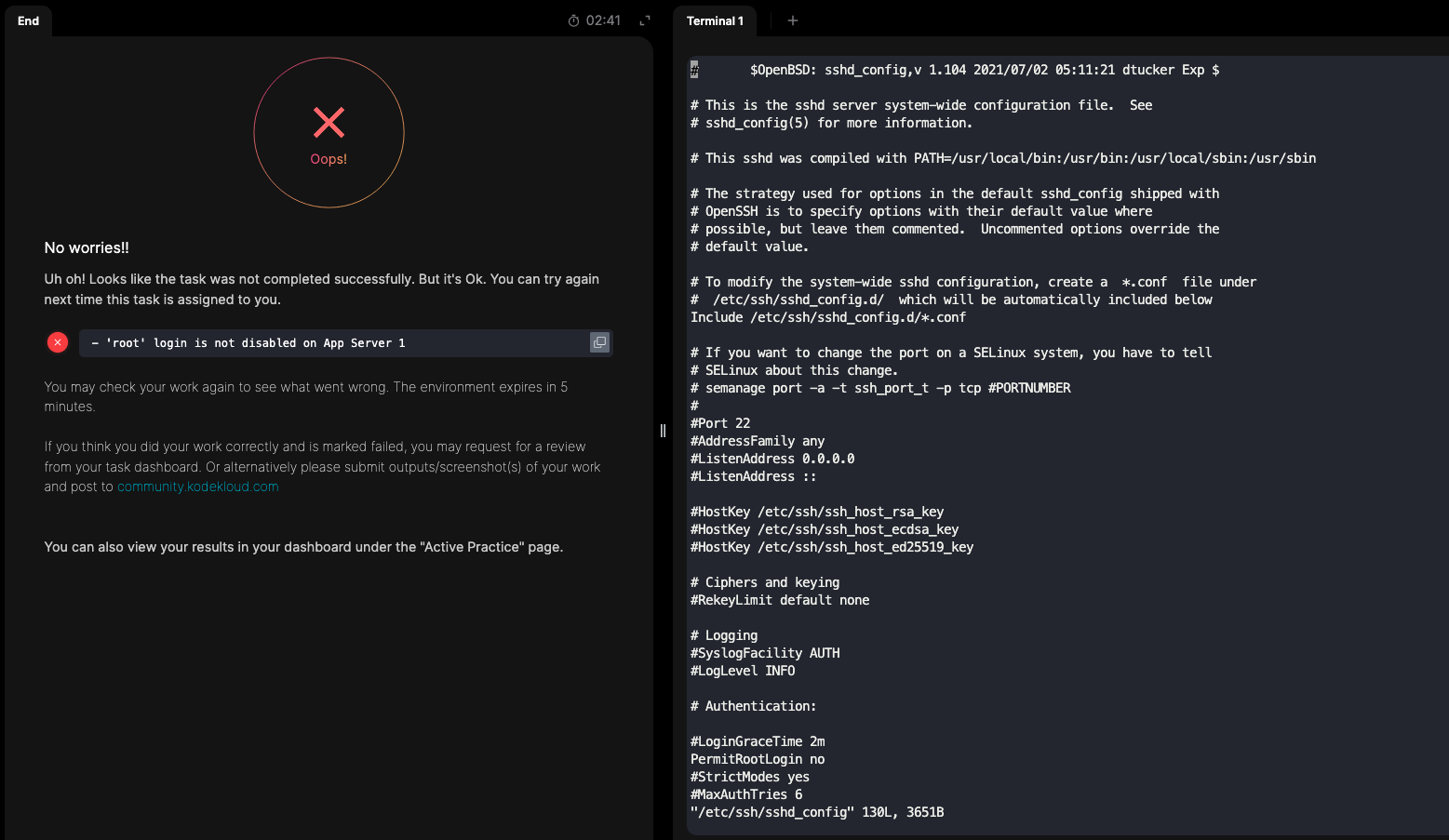Image resolution: width=1449 pixels, height=840 pixels.
Task: Click the 'PermitRootLogin no' line
Action: pyautogui.click(x=758, y=759)
